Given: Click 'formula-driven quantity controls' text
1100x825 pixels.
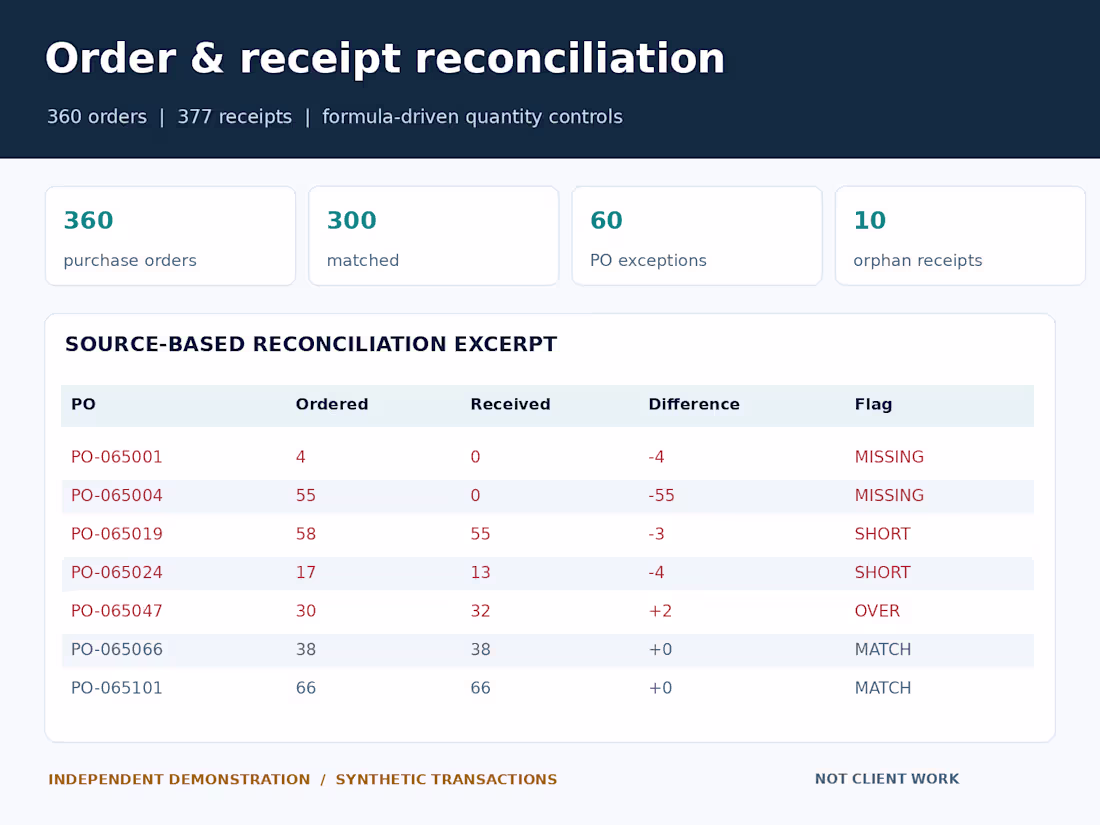Looking at the screenshot, I should coord(472,116).
